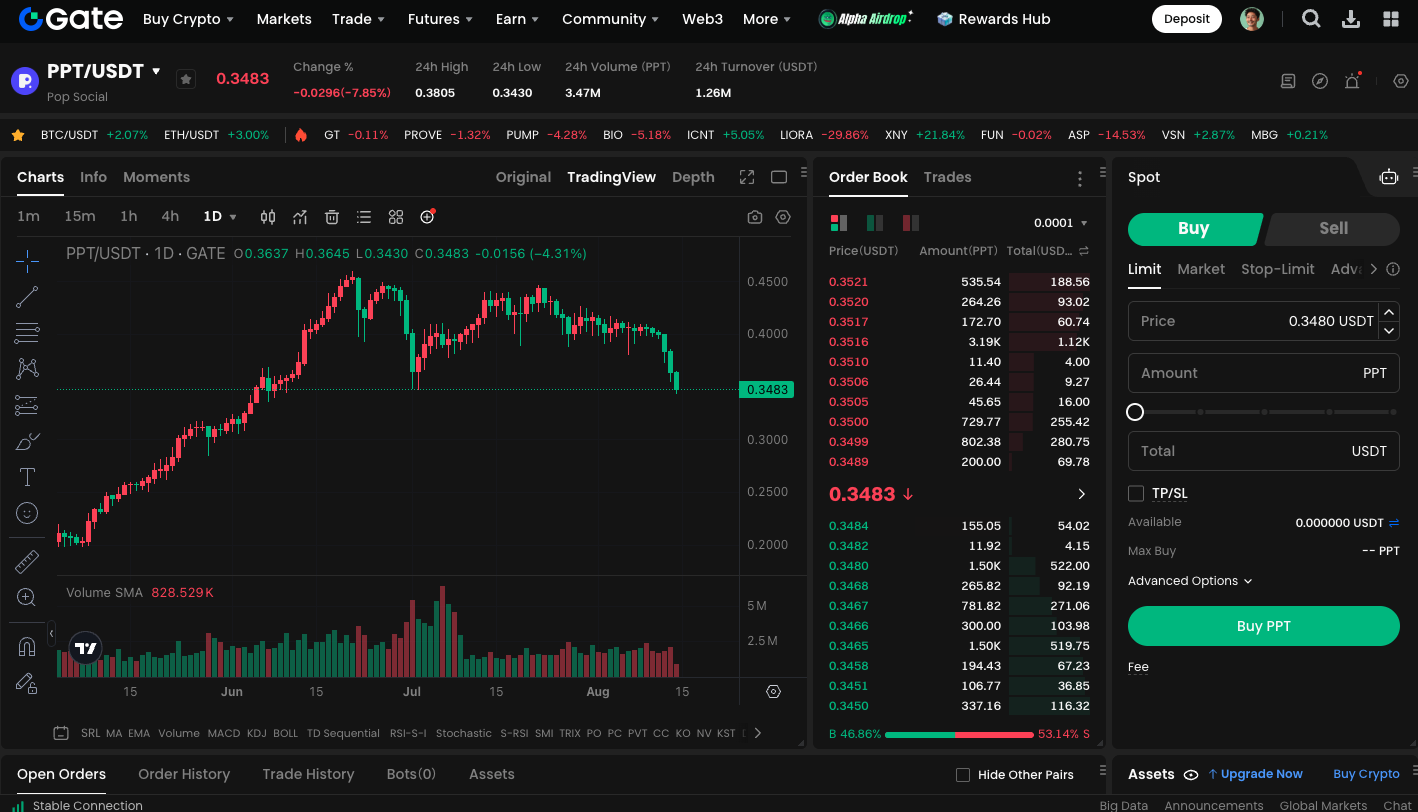Enable the TP/SL checkbox

coord(1136,493)
